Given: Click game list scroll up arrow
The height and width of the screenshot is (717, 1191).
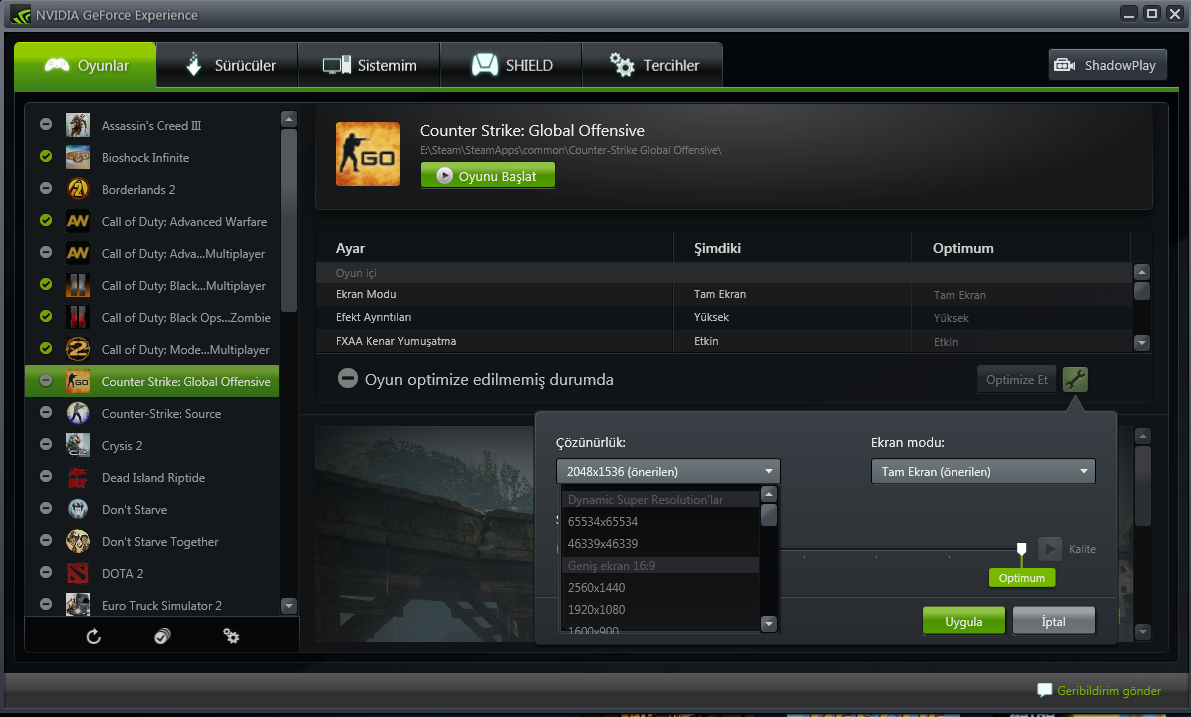Looking at the screenshot, I should (x=289, y=119).
